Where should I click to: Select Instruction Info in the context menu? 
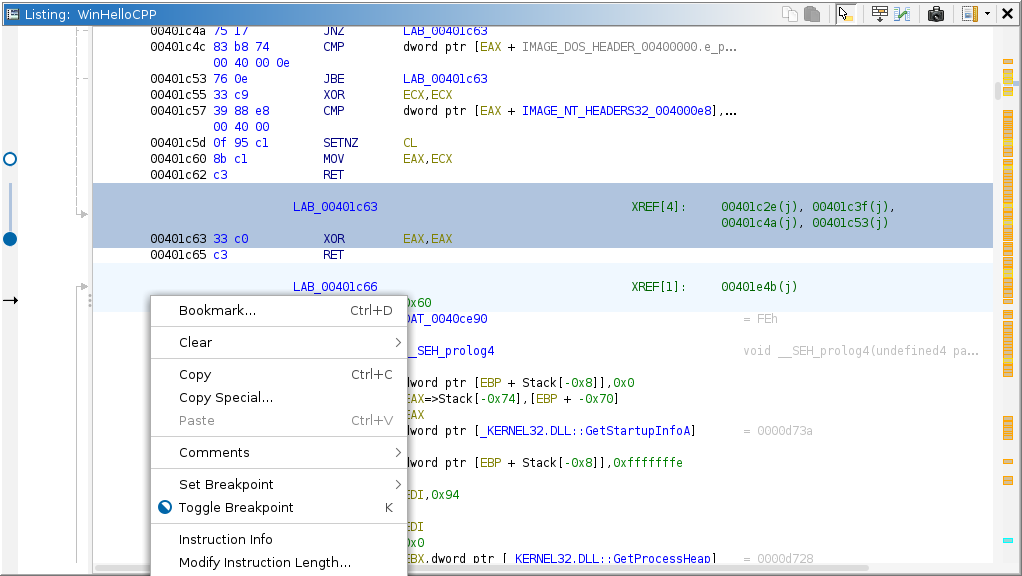[225, 540]
